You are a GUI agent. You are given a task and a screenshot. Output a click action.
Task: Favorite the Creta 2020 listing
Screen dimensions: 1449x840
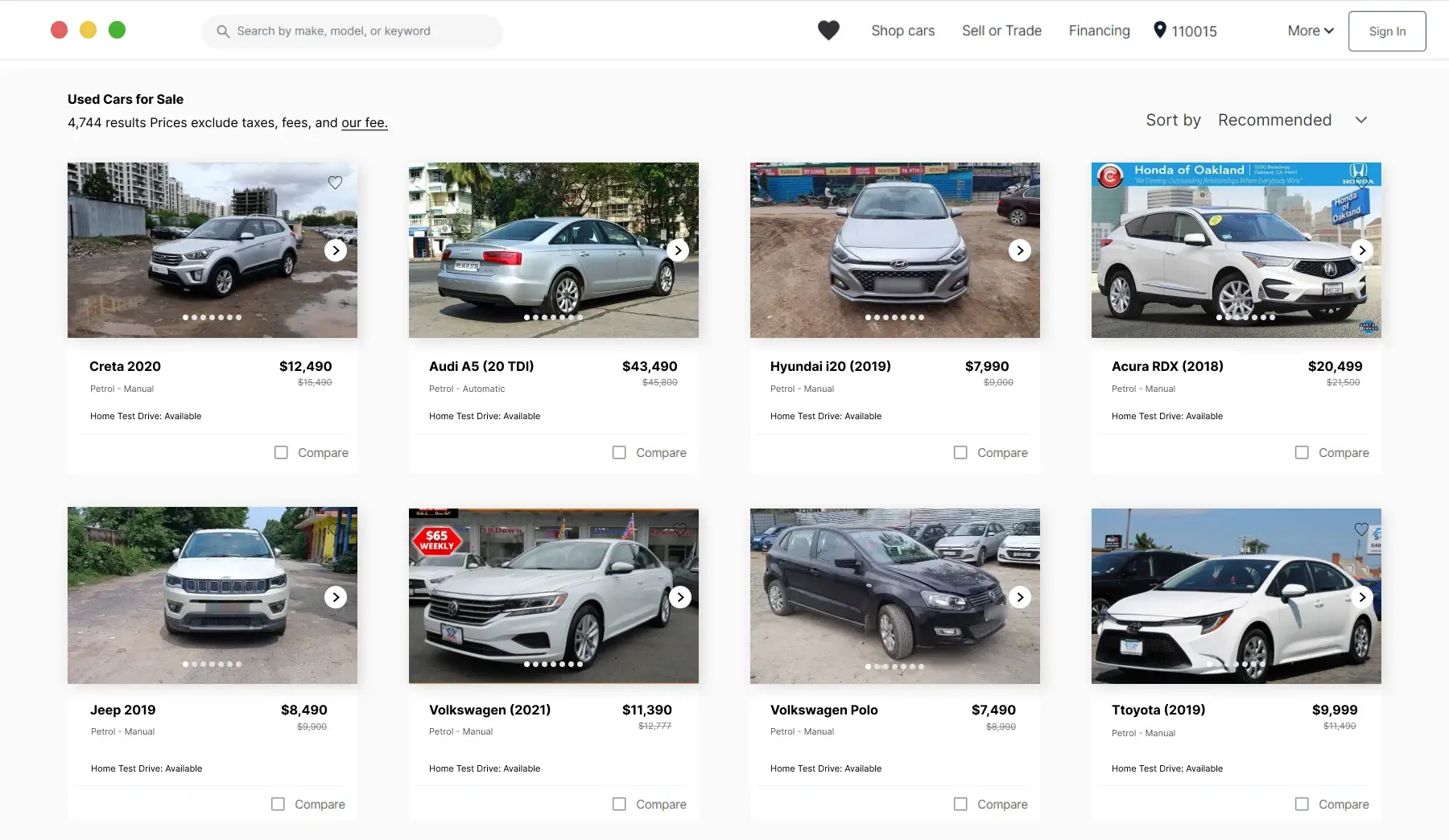tap(336, 183)
